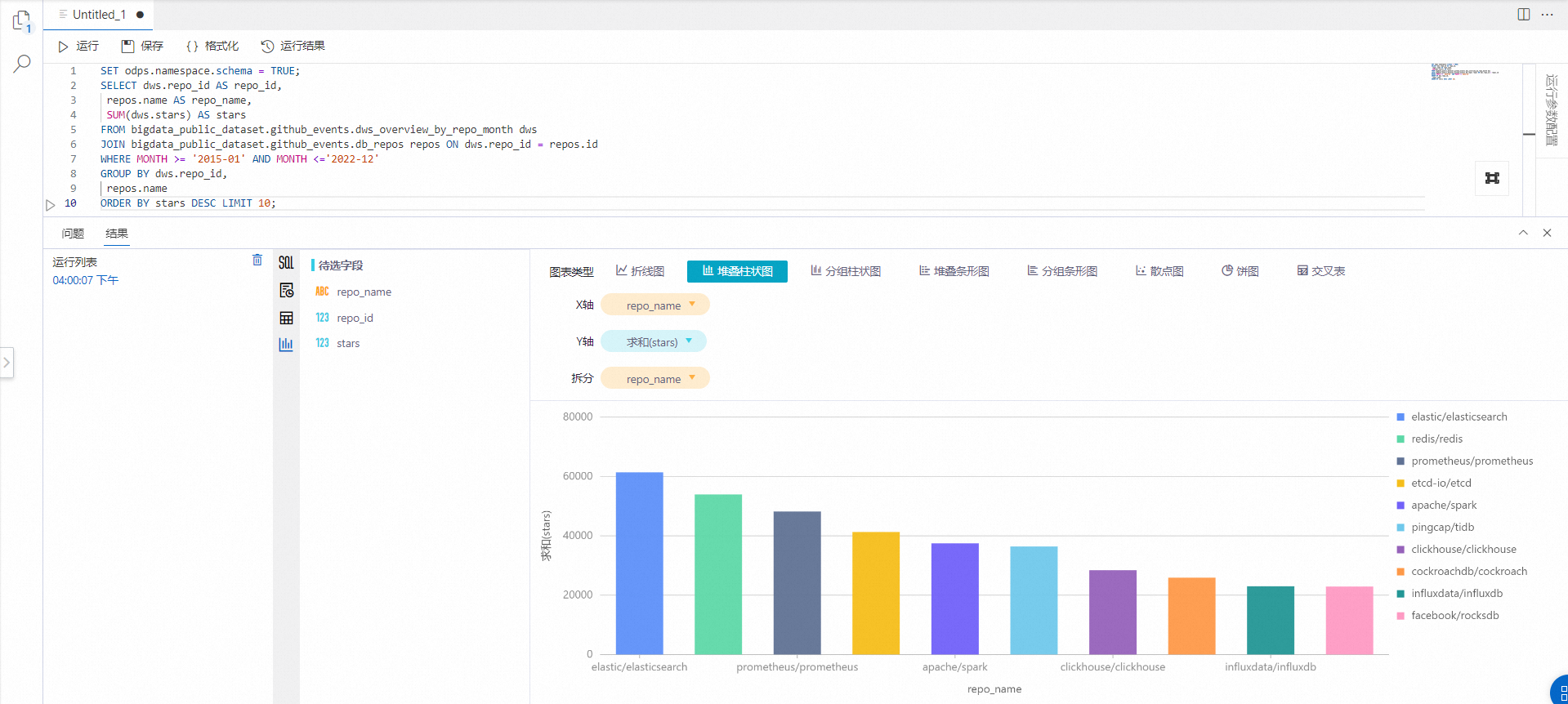Close the results panel
The width and height of the screenshot is (1568, 704).
click(1547, 233)
